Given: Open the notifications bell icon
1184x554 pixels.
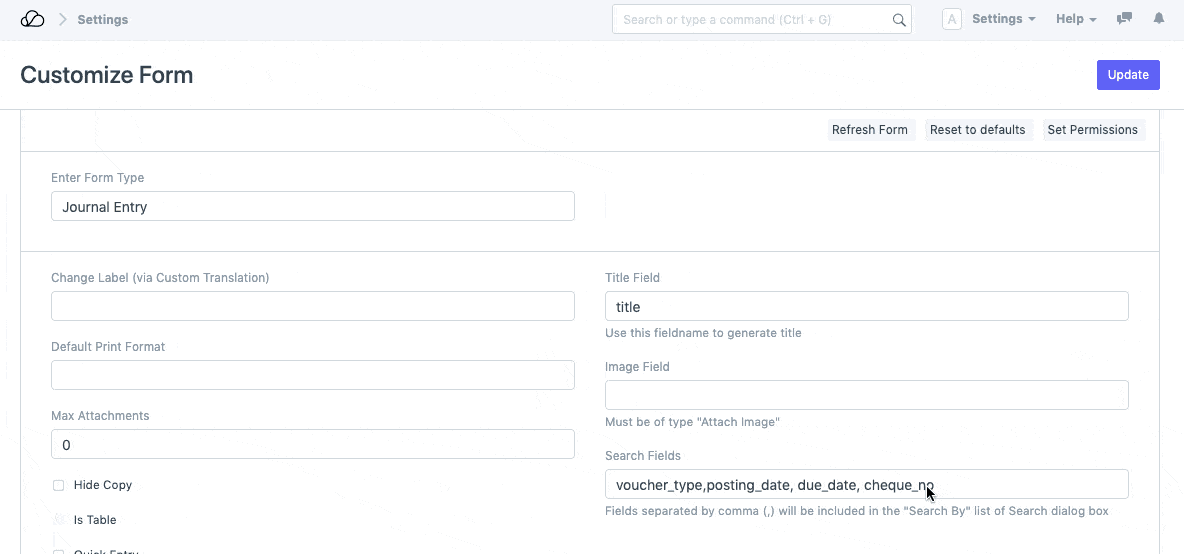Looking at the screenshot, I should 1159,19.
